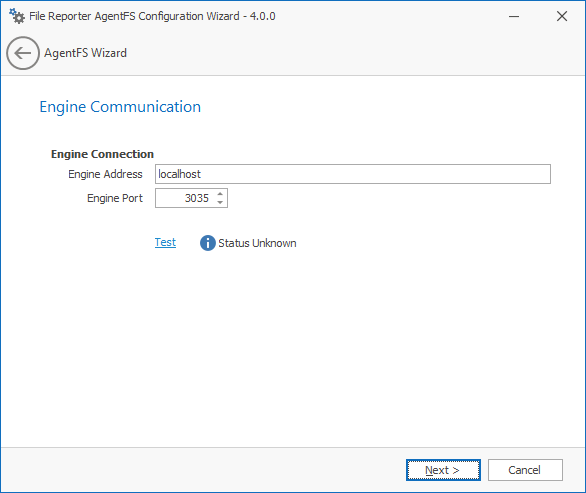Click the AgentFS Wizard header text
The height and width of the screenshot is (493, 586).
86,53
